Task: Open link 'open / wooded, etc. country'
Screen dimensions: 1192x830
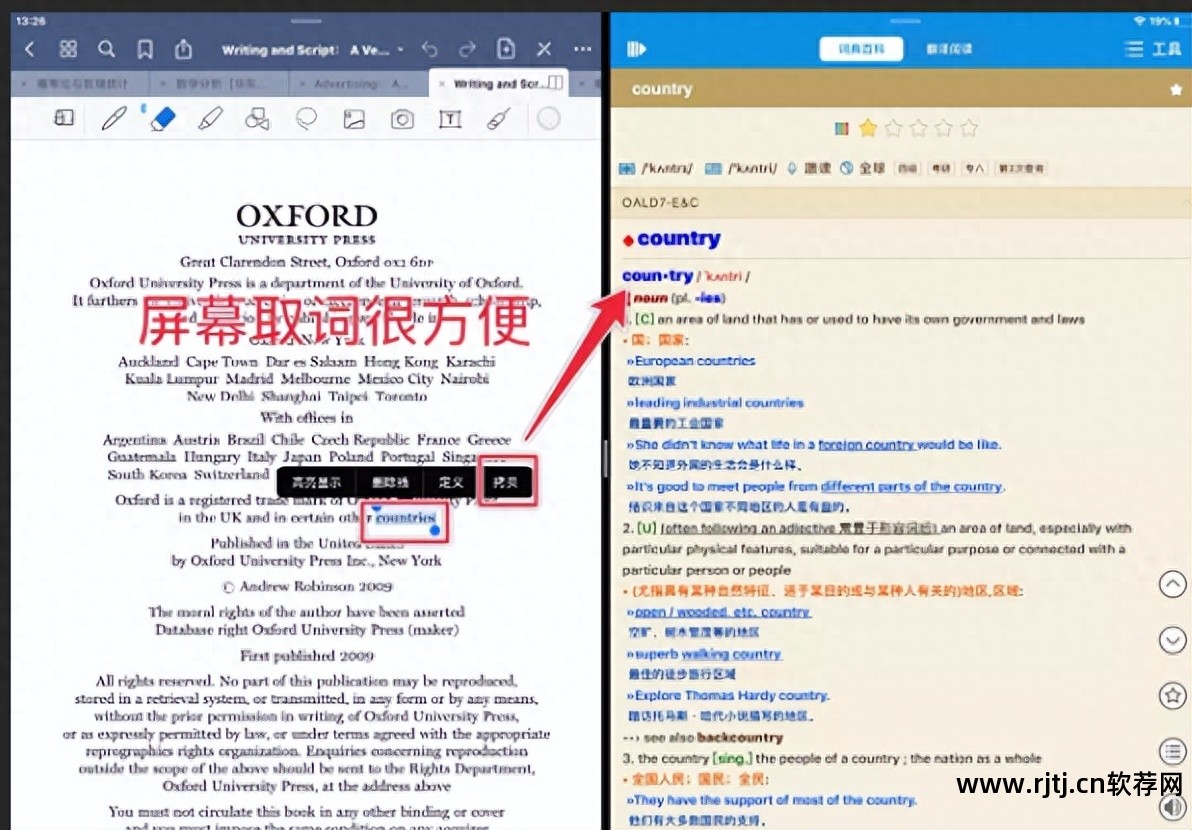Action: tap(722, 612)
